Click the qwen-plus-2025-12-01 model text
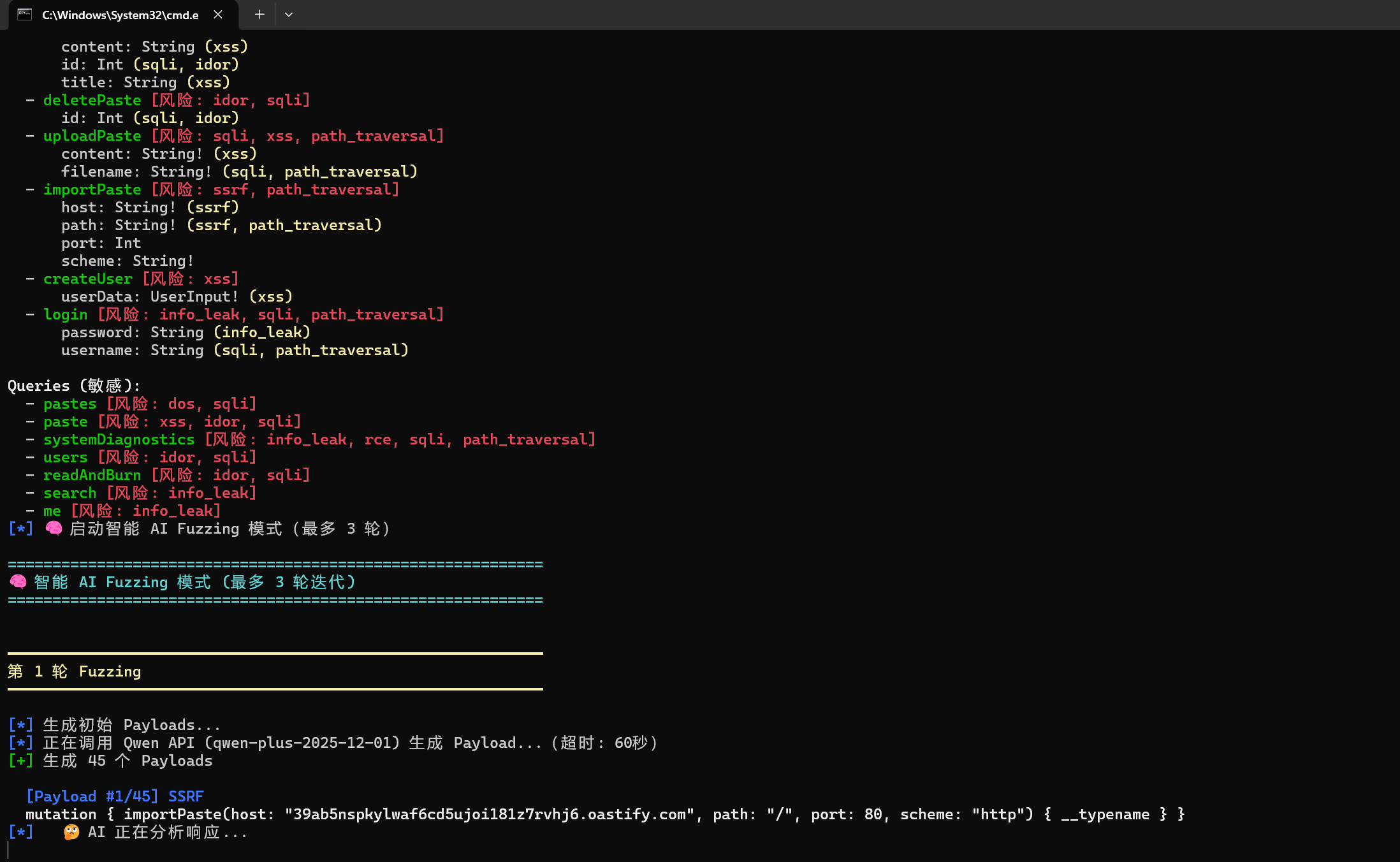This screenshot has height=862, width=1400. (x=302, y=743)
